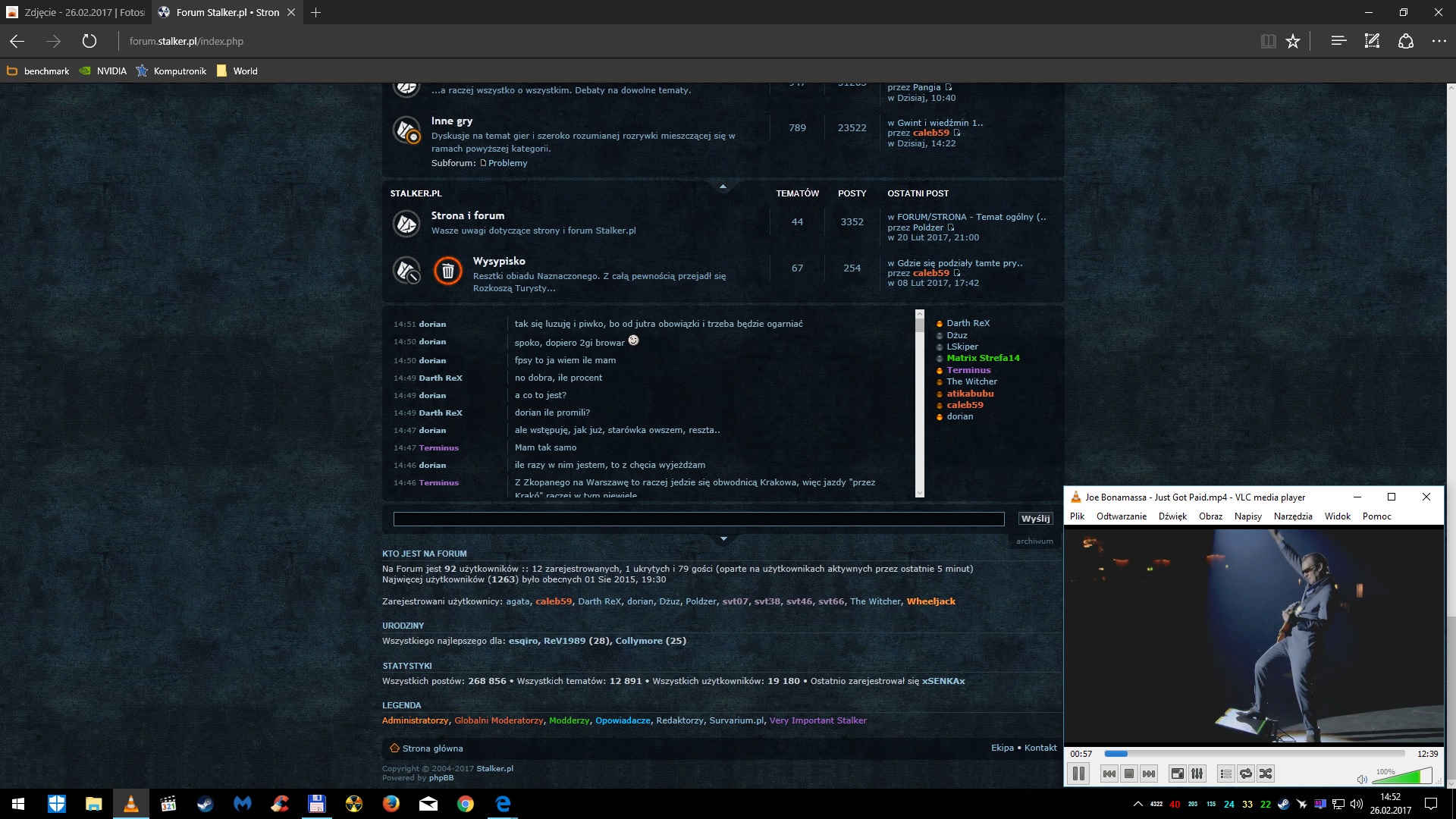Open the Odtwarzanie menu in VLC
Viewport: 1456px width, 819px height.
tap(1121, 516)
